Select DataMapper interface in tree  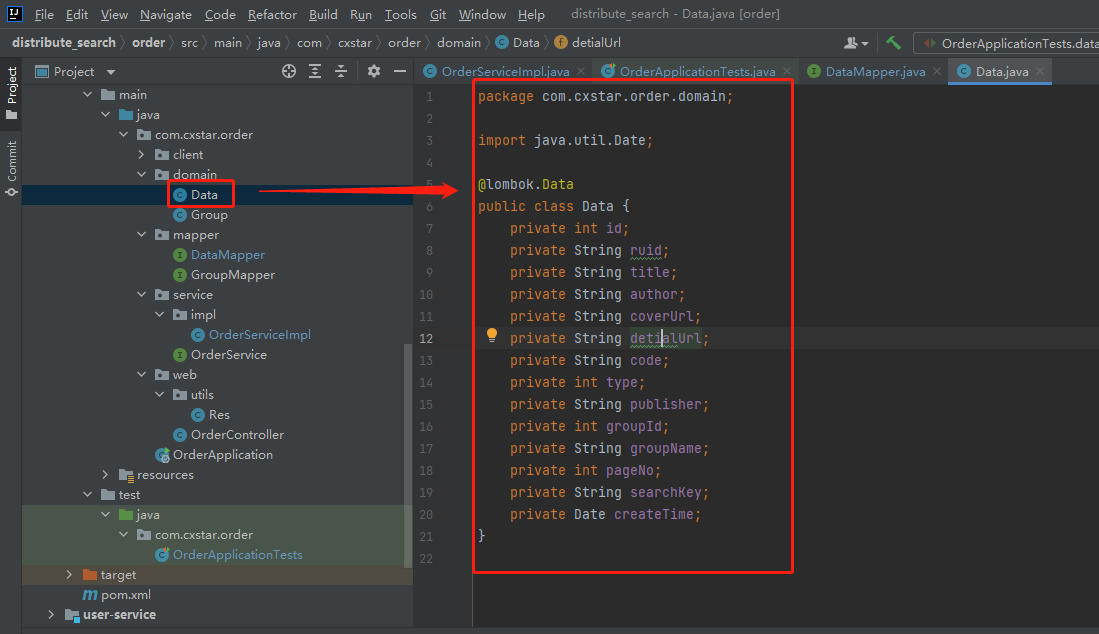point(228,255)
